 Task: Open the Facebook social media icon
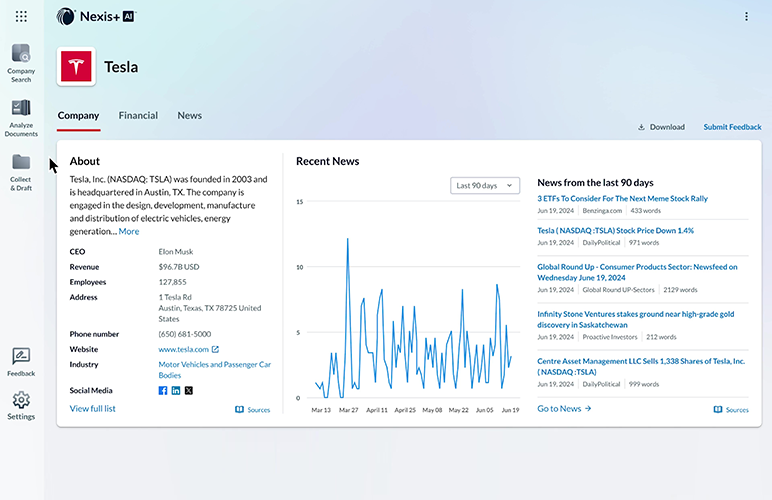click(x=163, y=390)
